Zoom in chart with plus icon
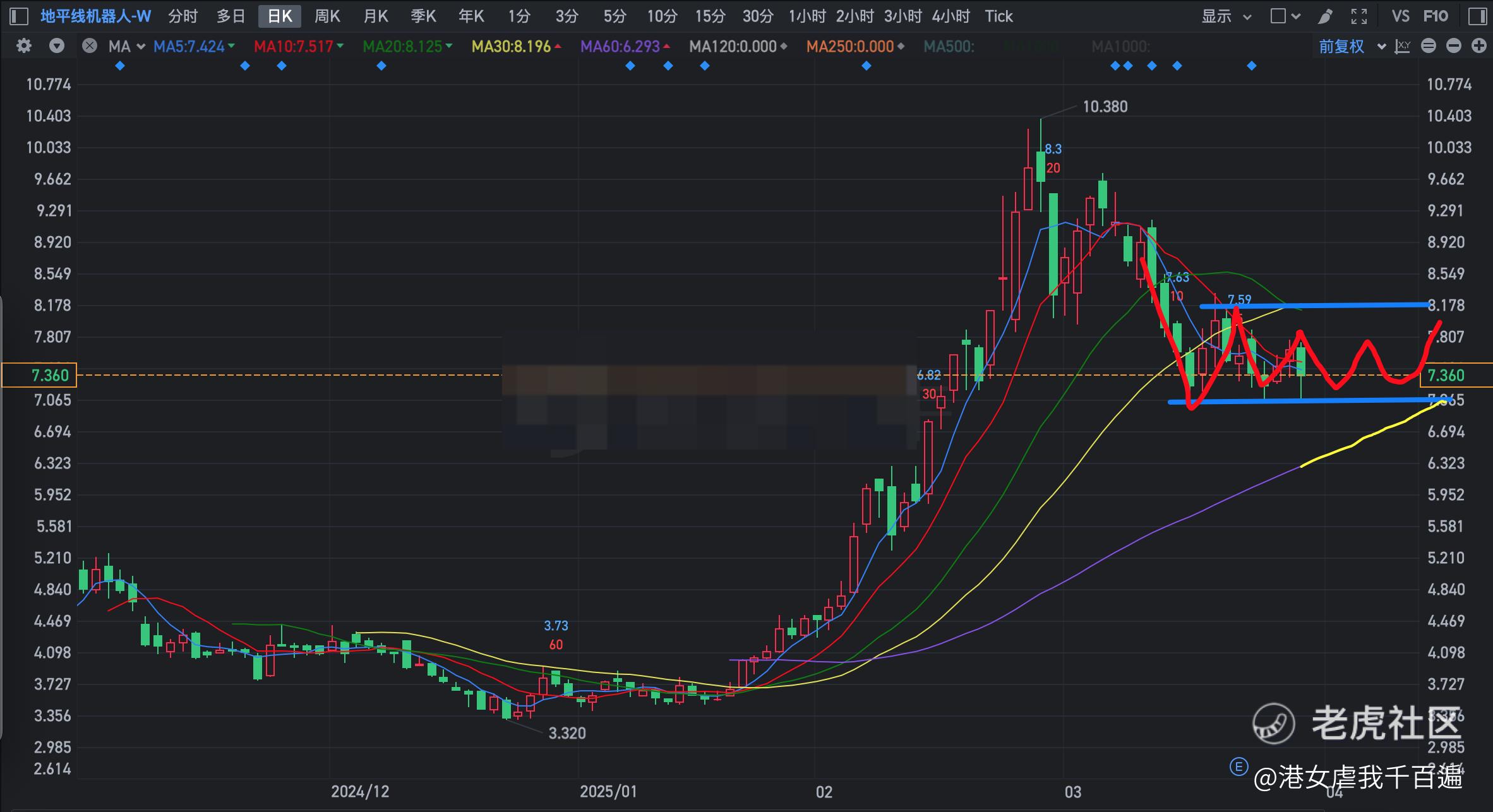 tap(1478, 46)
